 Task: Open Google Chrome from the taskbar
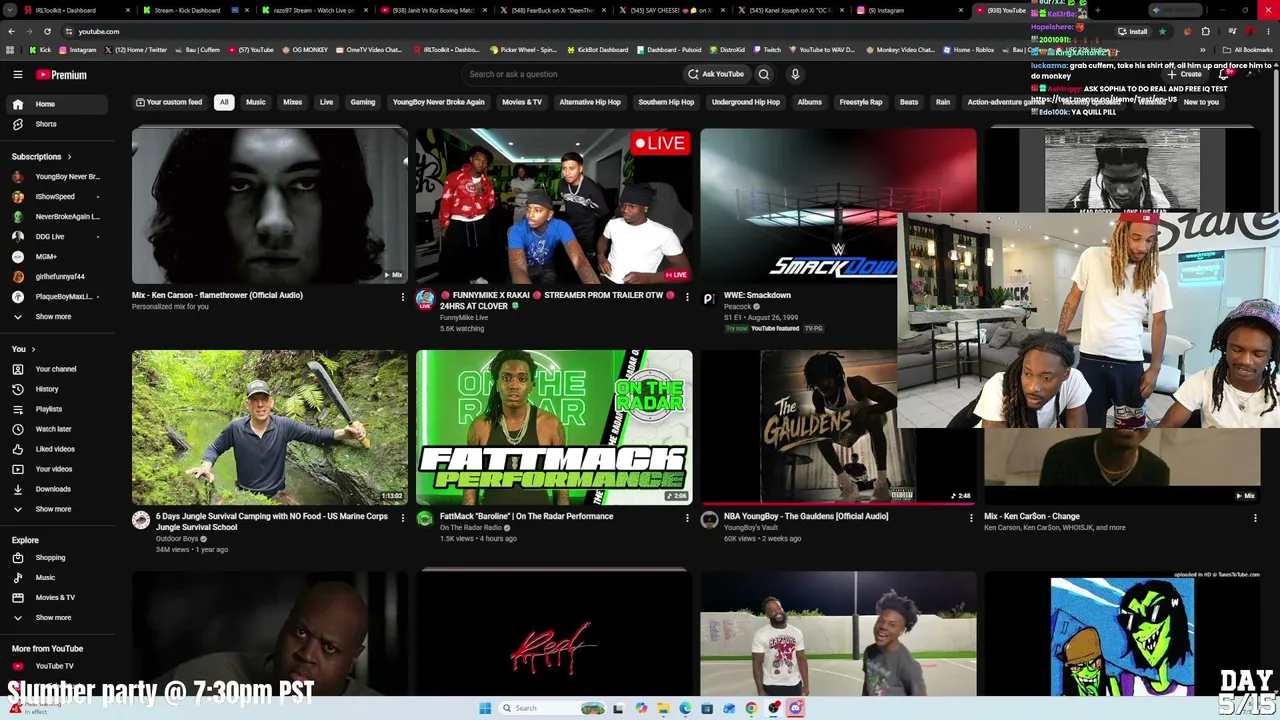(x=751, y=708)
